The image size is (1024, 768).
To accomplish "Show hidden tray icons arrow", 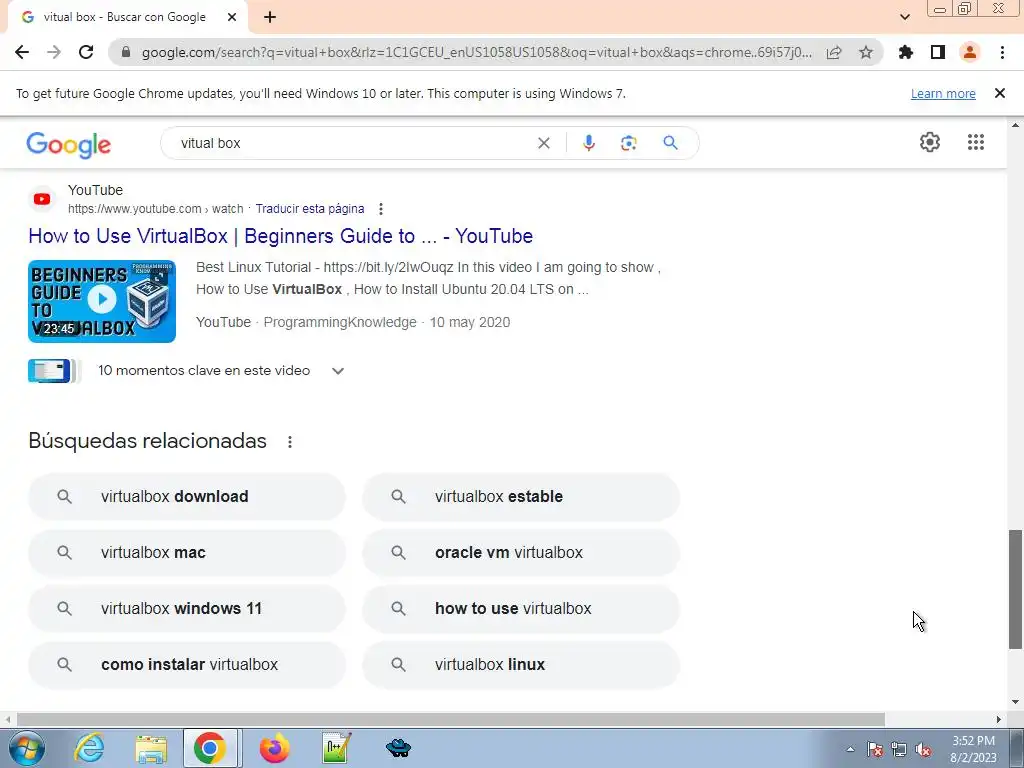I will point(850,749).
